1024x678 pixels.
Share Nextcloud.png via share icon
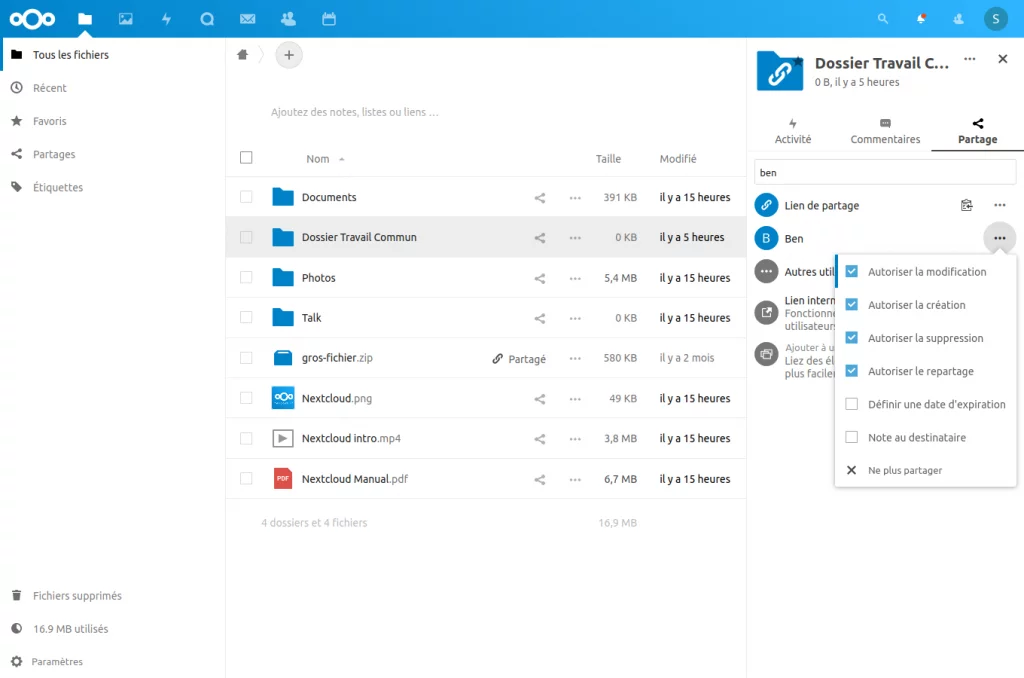coord(539,398)
